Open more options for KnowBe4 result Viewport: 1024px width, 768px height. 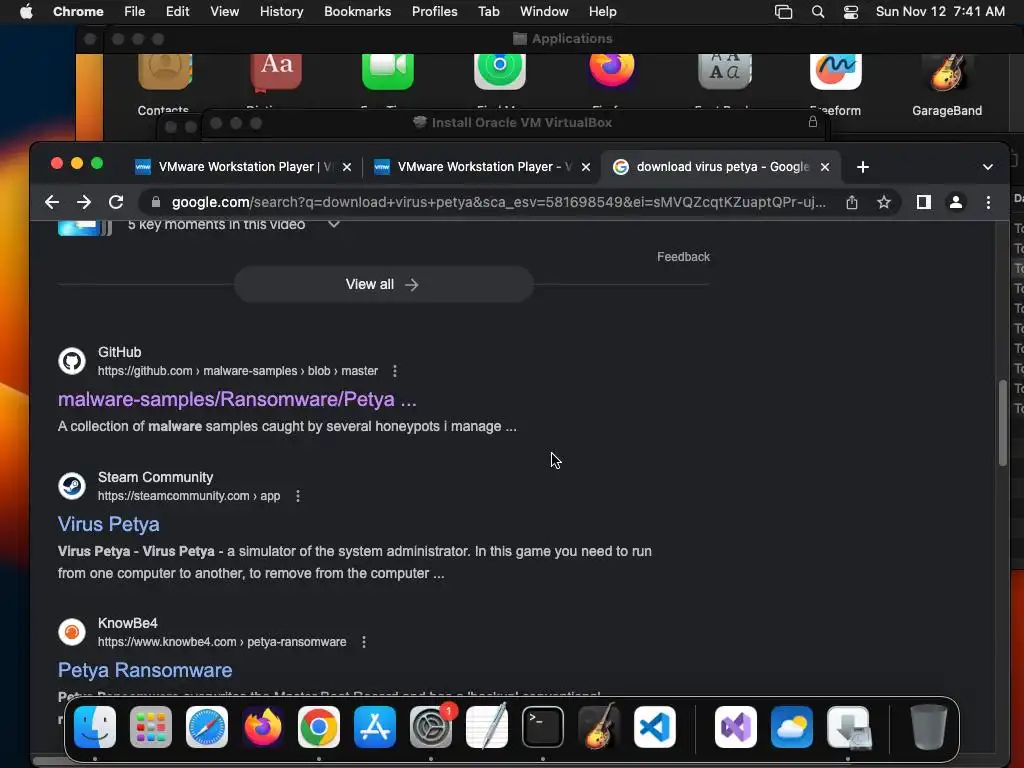click(x=364, y=642)
